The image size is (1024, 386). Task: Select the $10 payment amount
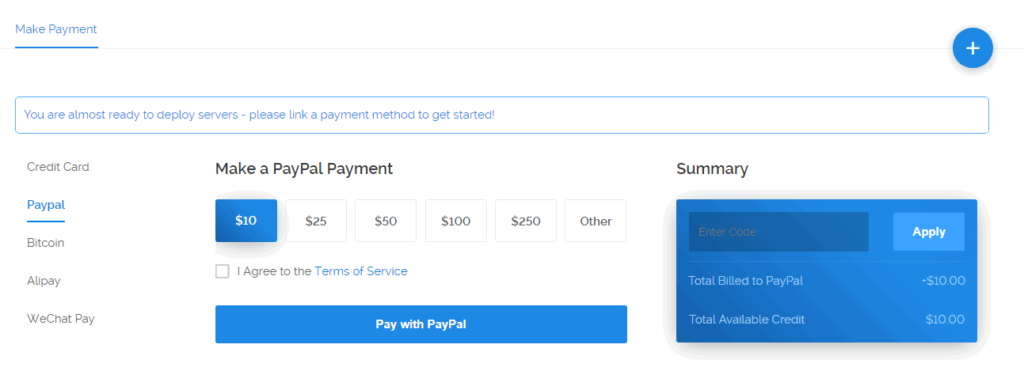246,221
